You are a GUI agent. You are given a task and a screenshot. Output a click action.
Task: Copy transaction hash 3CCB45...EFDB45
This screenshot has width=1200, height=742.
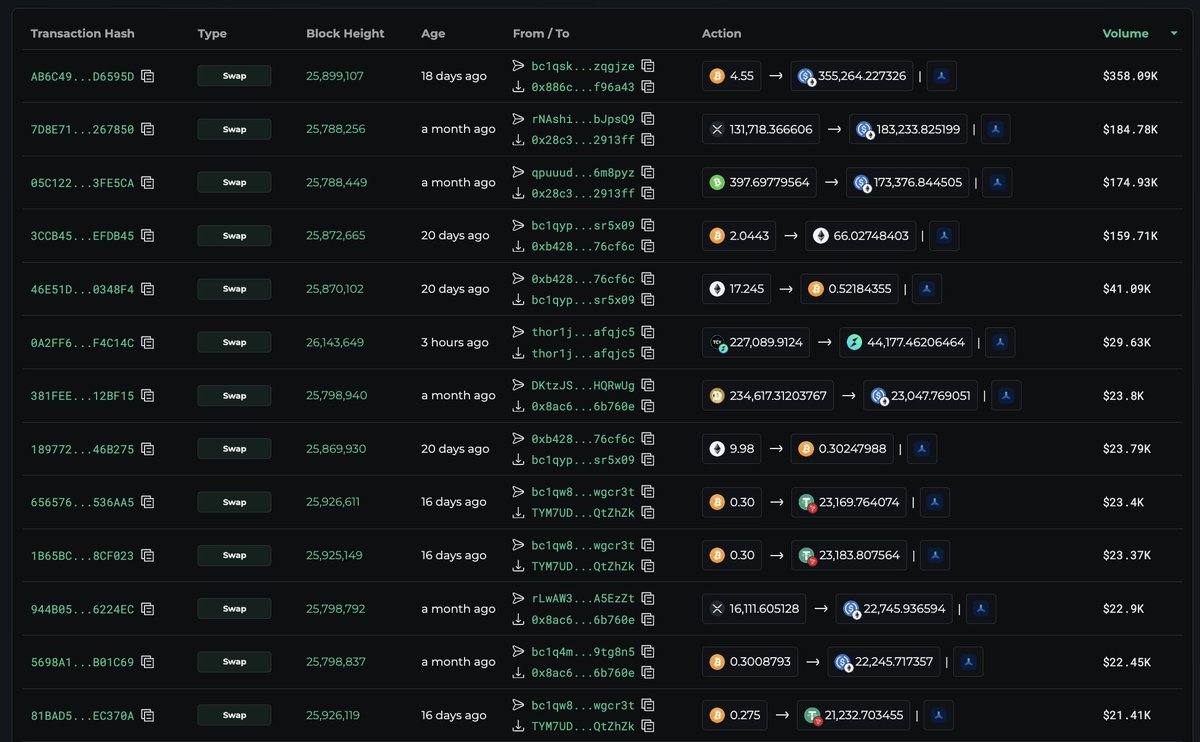click(x=148, y=236)
